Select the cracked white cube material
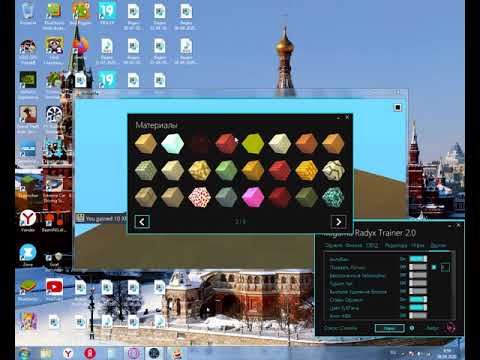 333,170
